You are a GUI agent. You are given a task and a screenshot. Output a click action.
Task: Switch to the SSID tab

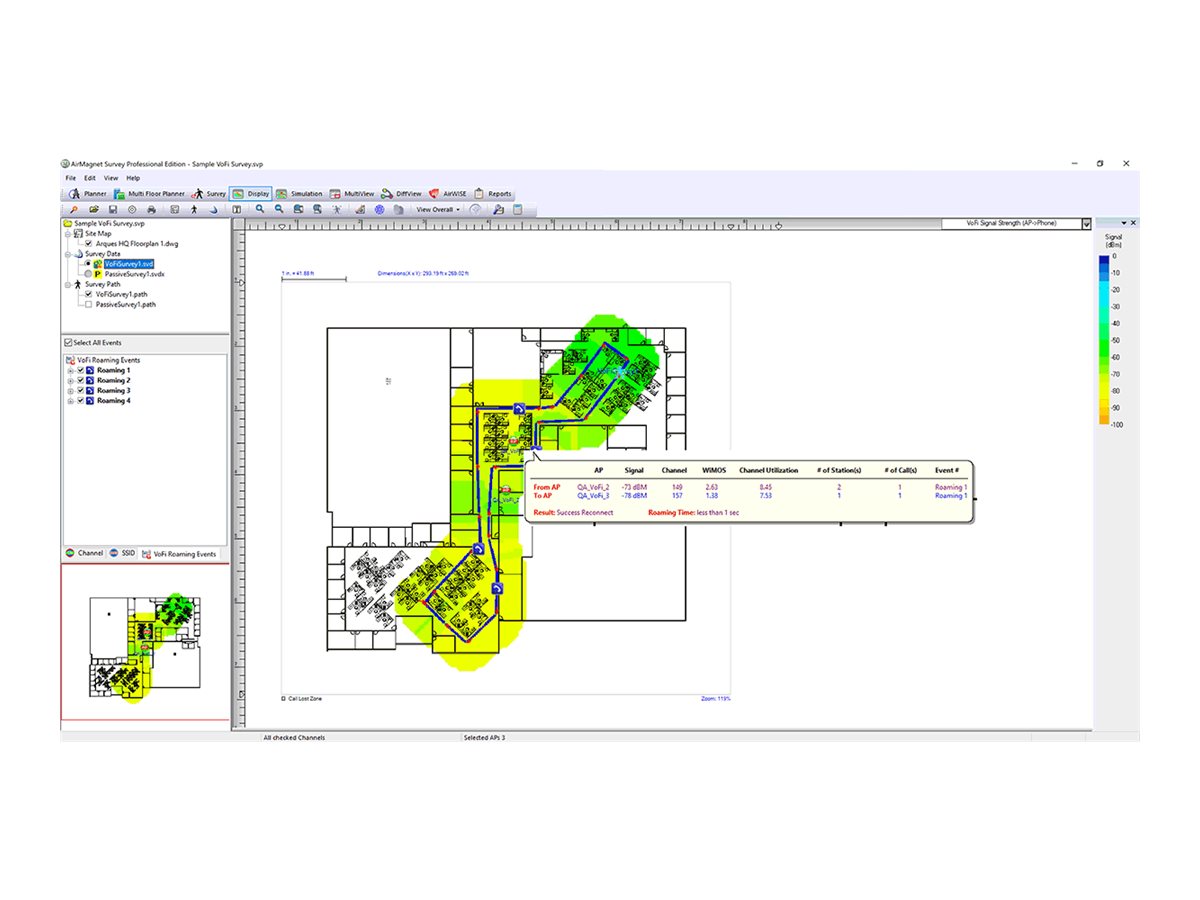click(122, 553)
